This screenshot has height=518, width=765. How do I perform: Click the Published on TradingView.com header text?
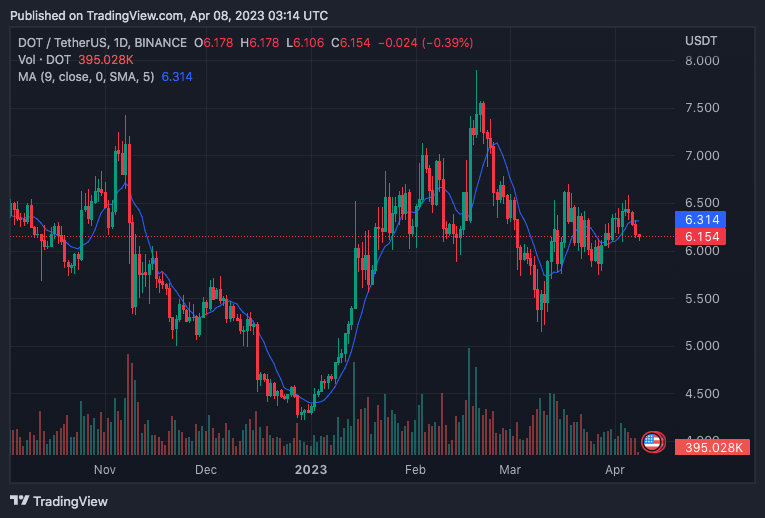pos(169,16)
